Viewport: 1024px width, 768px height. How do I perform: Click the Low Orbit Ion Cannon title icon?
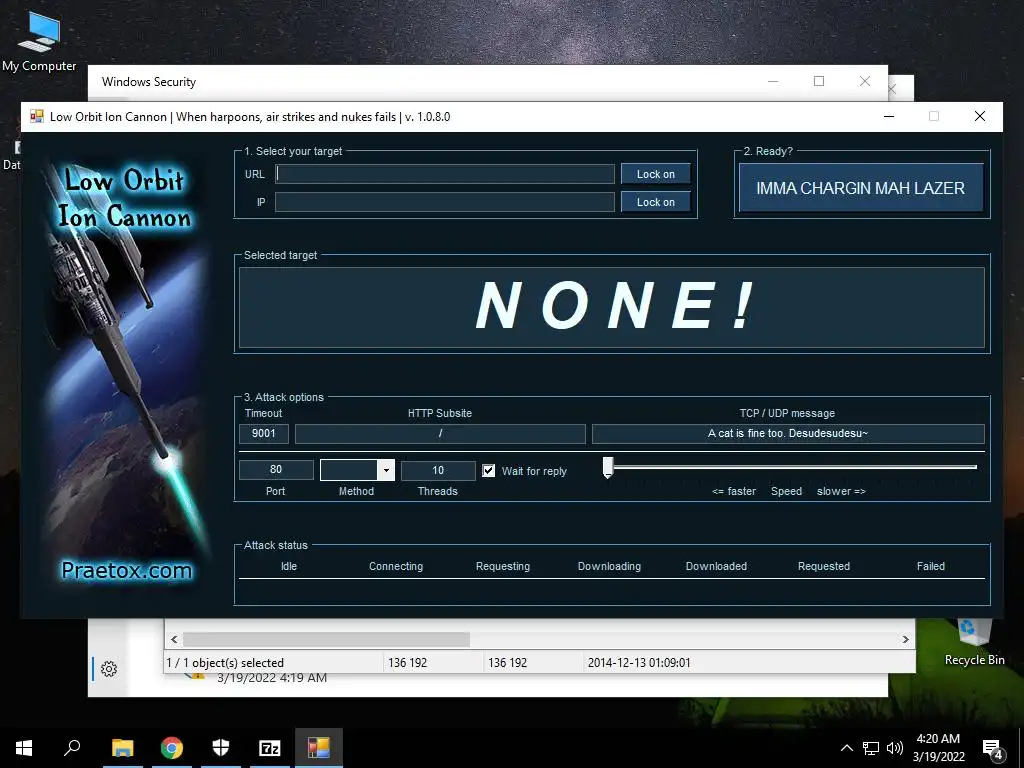[x=37, y=117]
